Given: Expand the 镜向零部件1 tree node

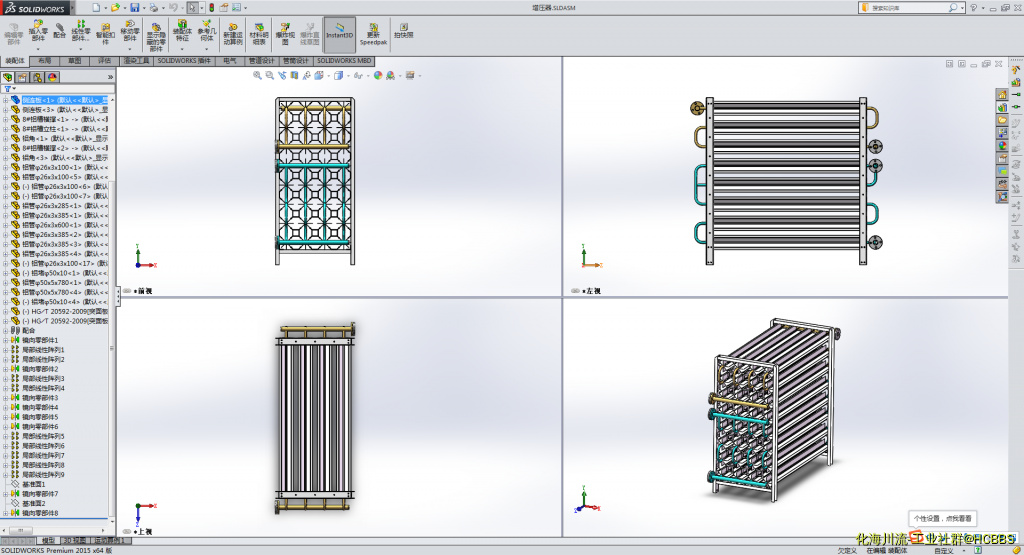Looking at the screenshot, I should (5, 340).
